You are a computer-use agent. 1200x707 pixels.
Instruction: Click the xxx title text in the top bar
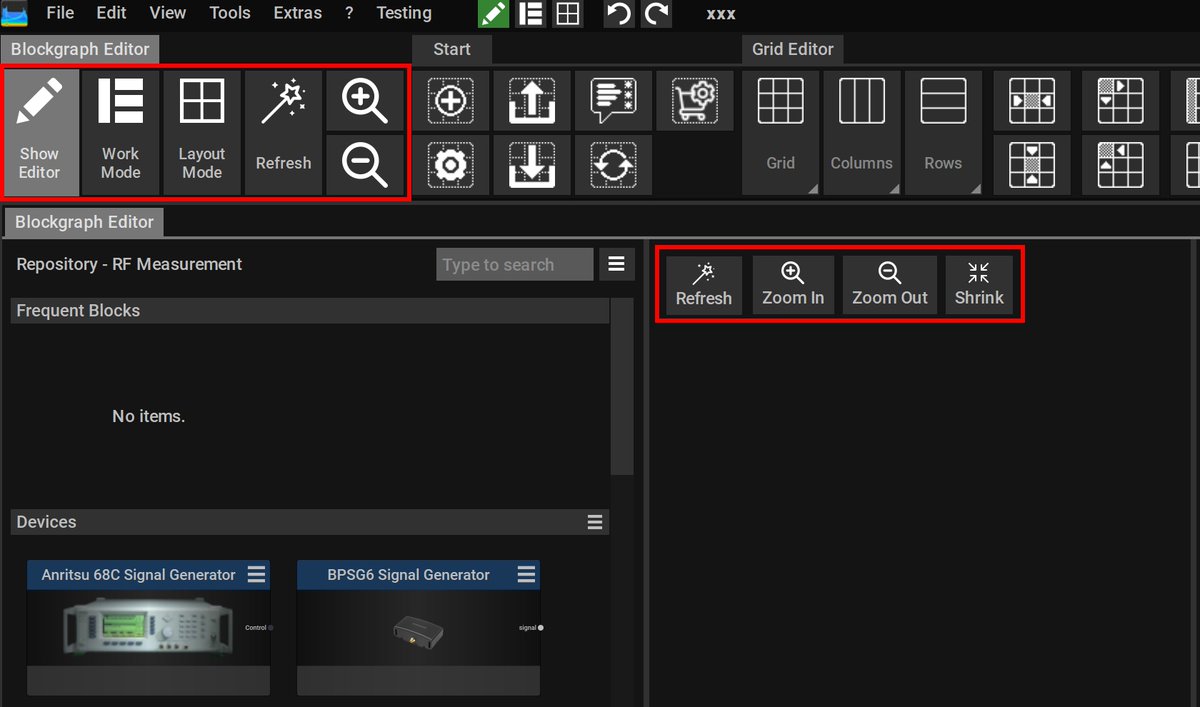coord(721,14)
